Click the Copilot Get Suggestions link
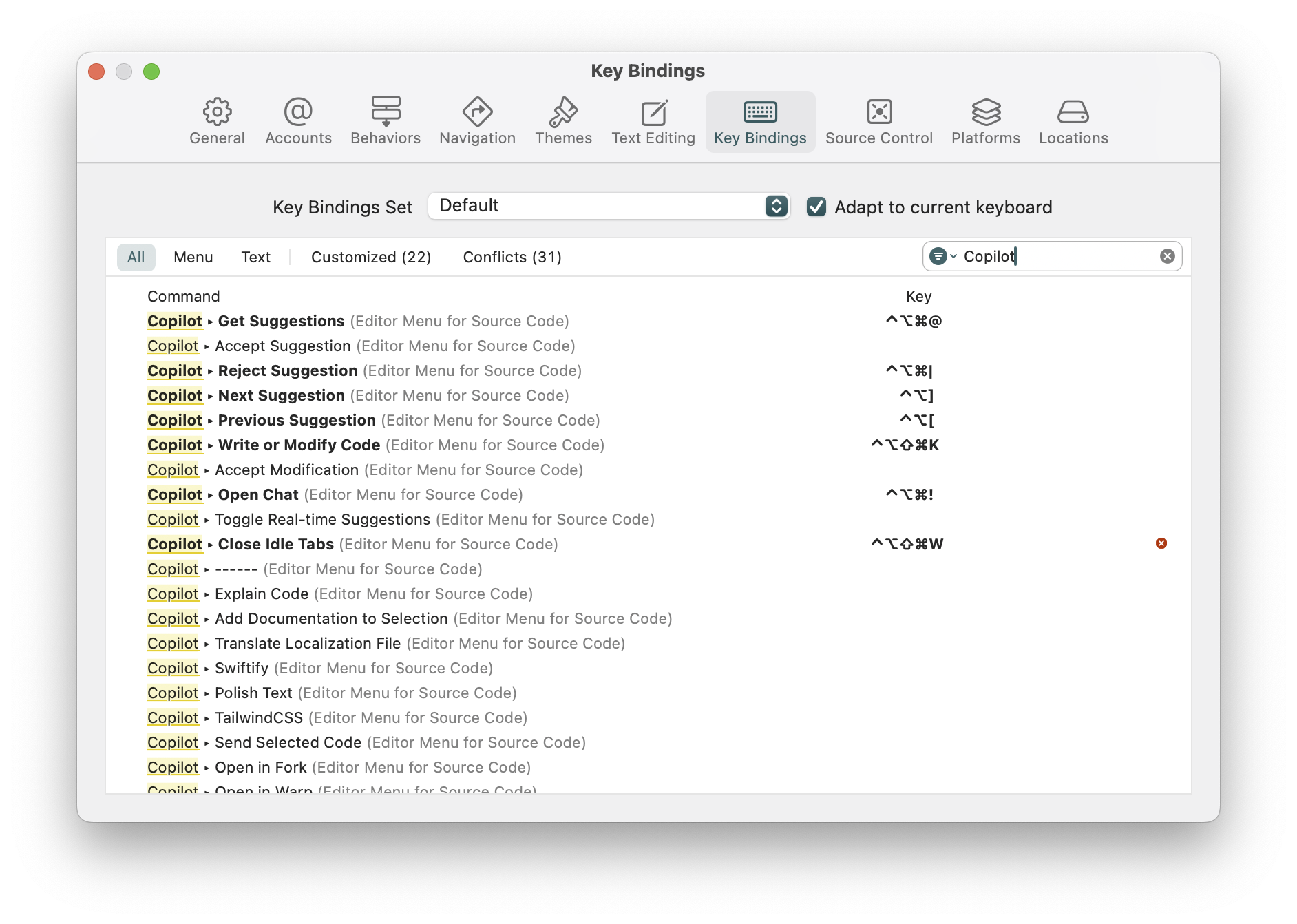Viewport: 1297px width, 924px height. (x=175, y=321)
